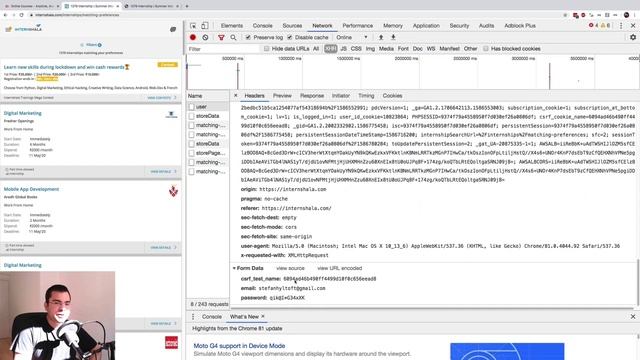The width and height of the screenshot is (640, 360).
Task: Stop recording the network log
Action: coord(193,37)
